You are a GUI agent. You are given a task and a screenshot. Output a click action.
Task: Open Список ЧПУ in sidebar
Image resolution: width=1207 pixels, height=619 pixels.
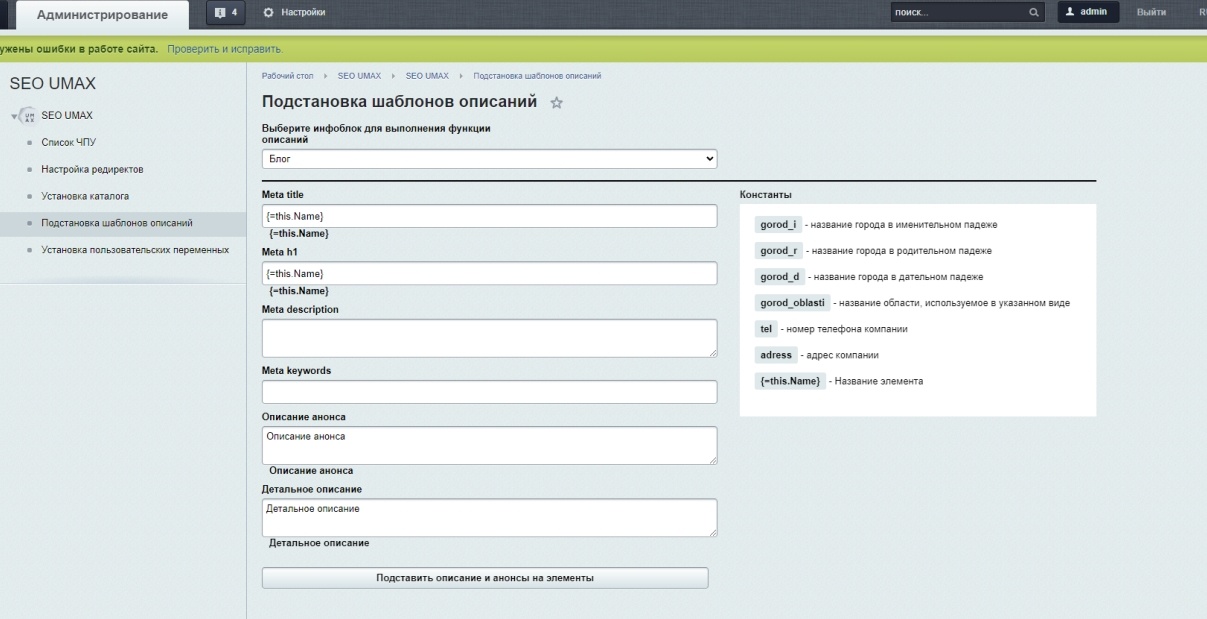[69, 143]
